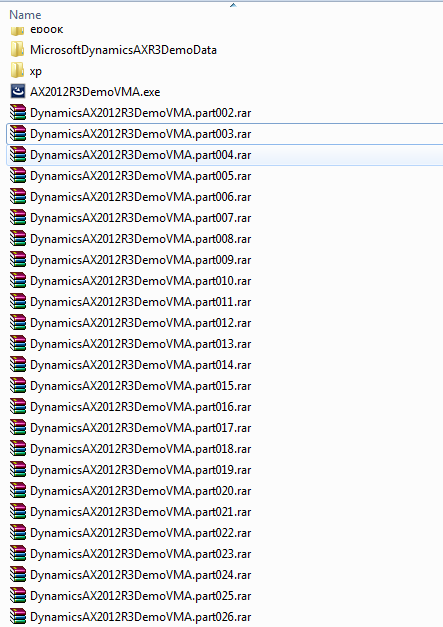Click the archive icon for part010.rar
The image size is (443, 627).
18,281
